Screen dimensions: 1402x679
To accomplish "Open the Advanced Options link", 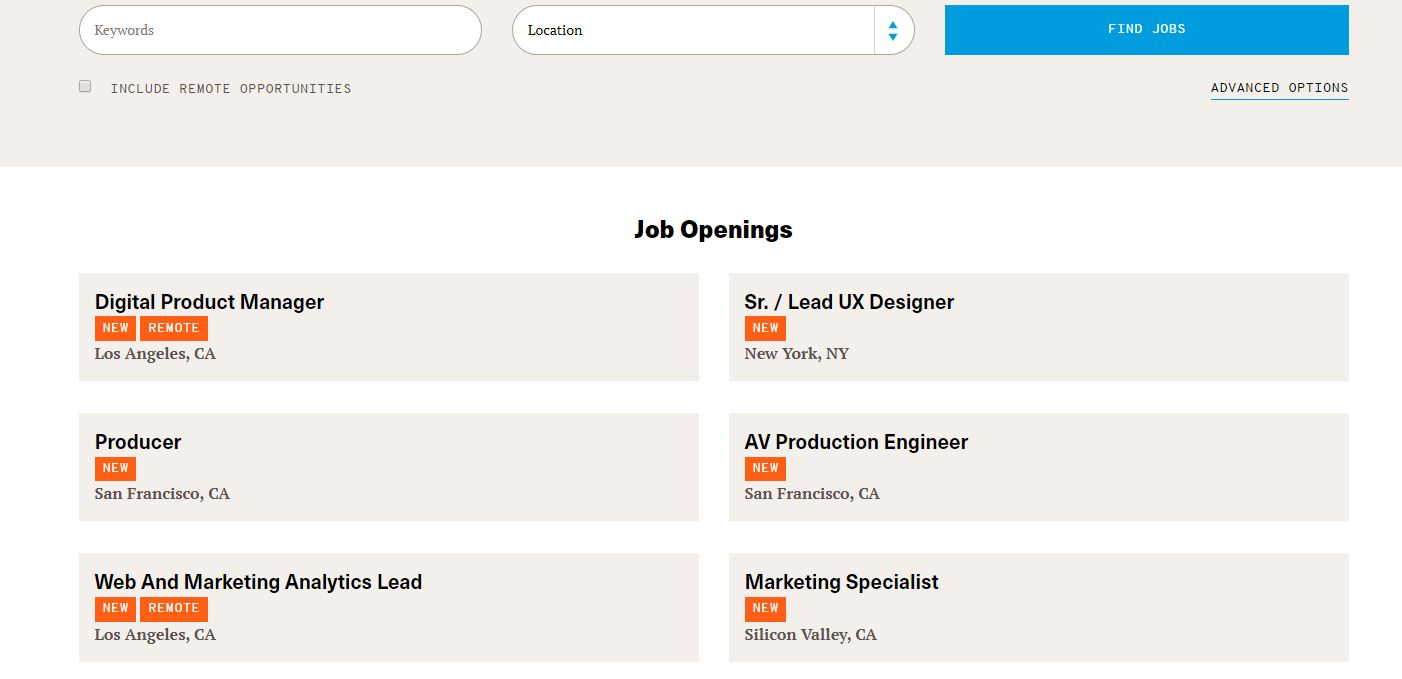I will coord(1279,88).
